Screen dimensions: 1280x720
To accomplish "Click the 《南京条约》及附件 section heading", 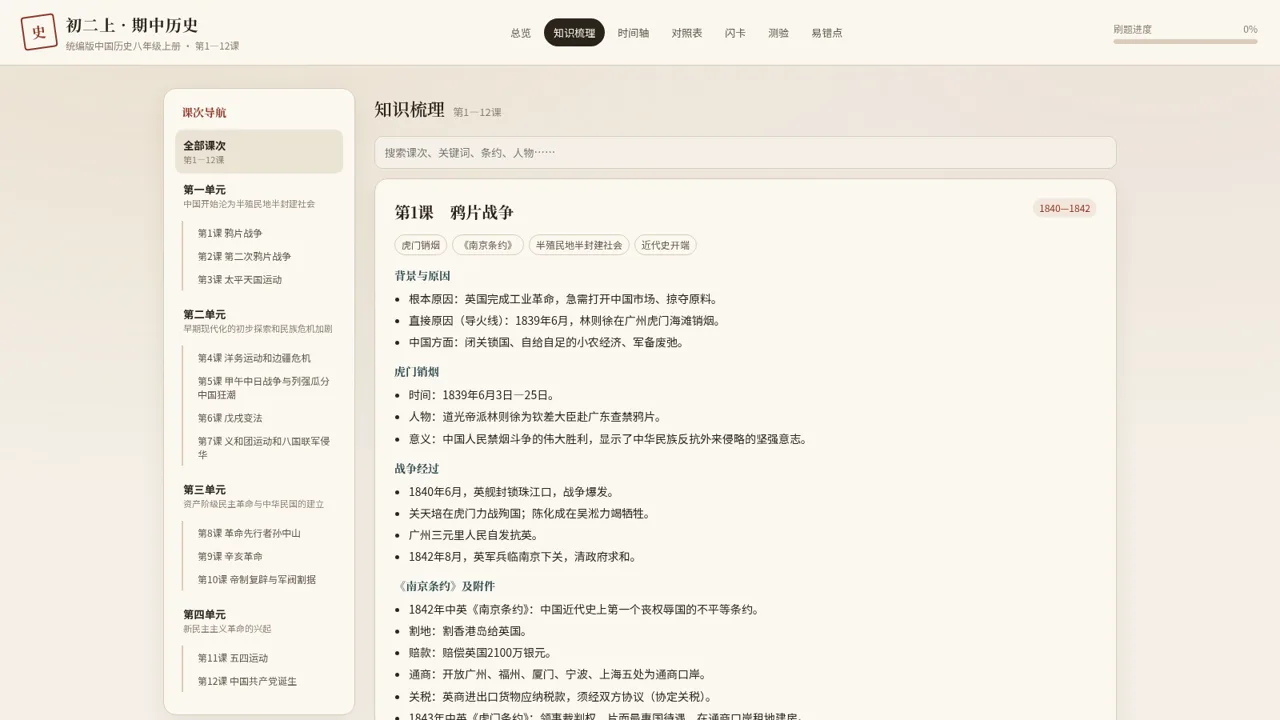I will coord(445,586).
